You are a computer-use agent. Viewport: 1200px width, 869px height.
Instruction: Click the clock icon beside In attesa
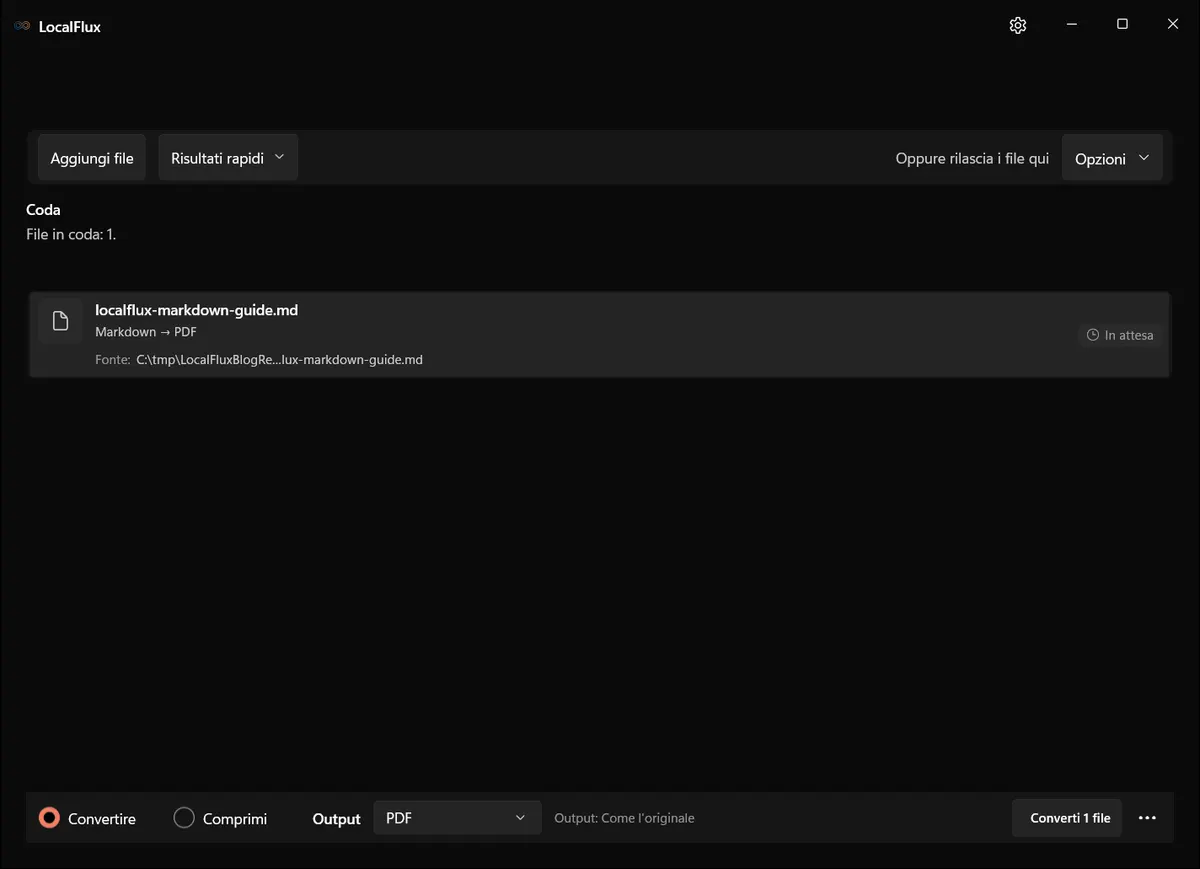pos(1093,335)
